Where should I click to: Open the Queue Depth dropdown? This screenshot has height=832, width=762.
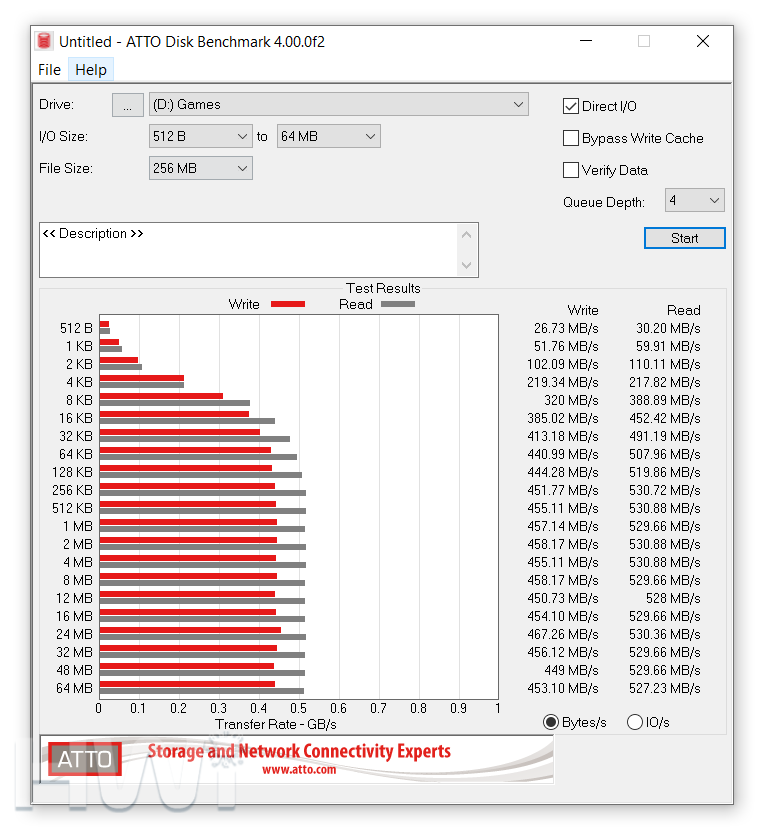tap(695, 201)
